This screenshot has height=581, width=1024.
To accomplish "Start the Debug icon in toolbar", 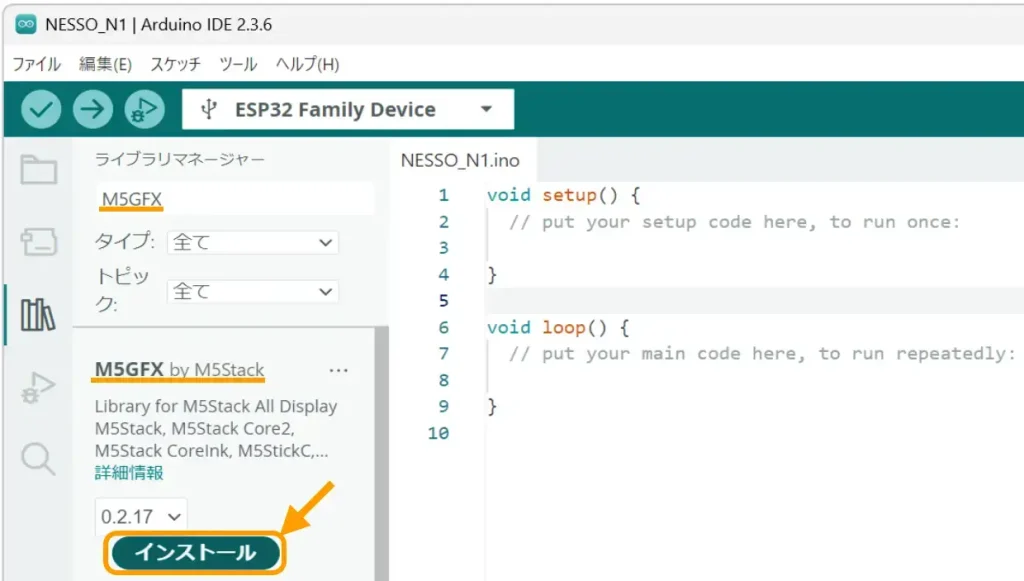I will click(144, 109).
